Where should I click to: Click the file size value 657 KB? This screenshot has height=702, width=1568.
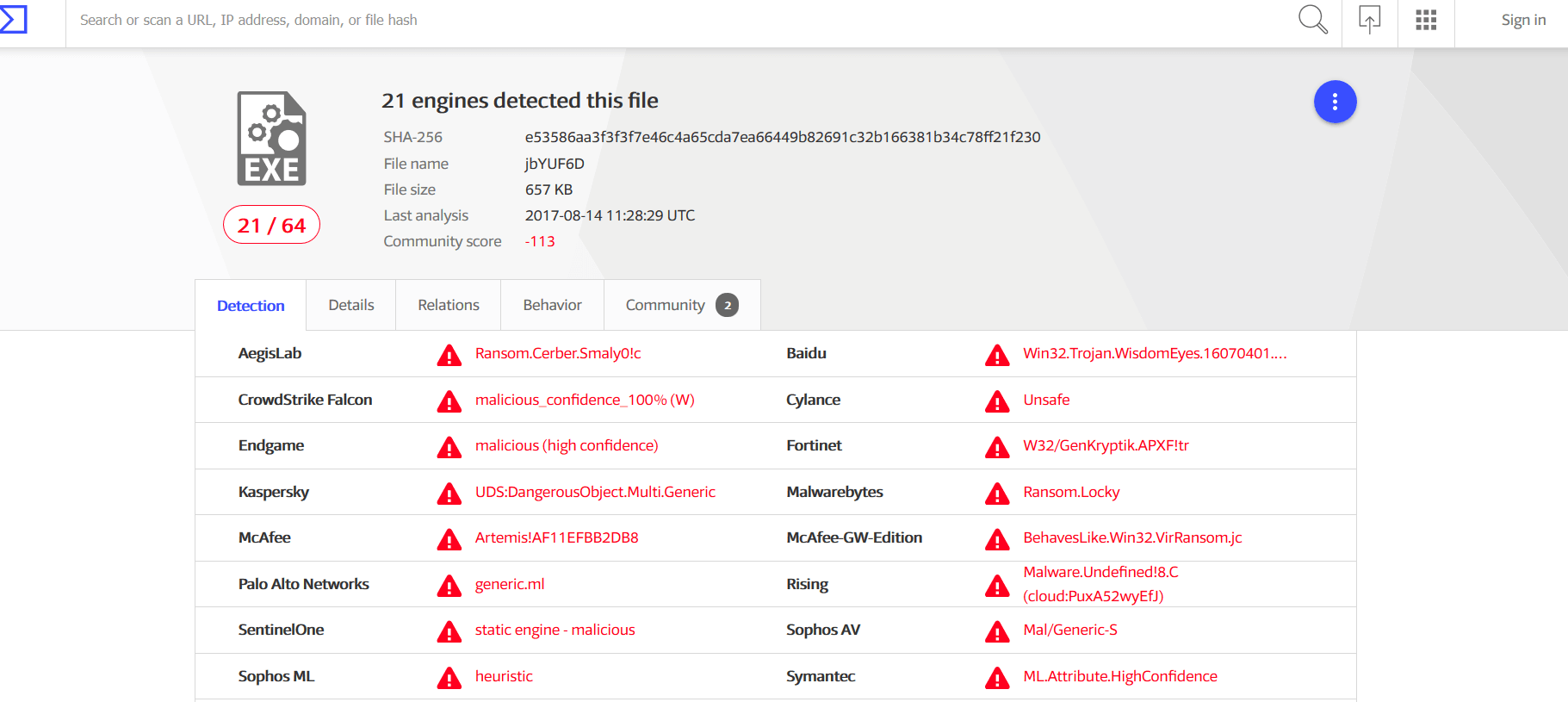(x=548, y=189)
